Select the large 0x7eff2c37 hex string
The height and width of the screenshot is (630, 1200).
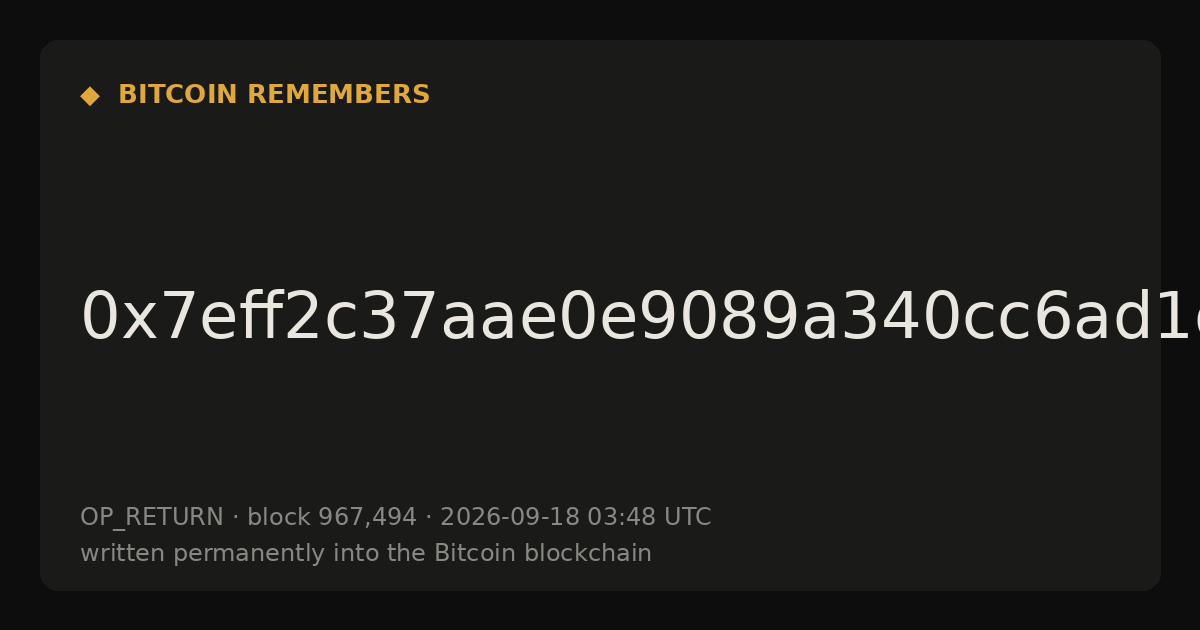(x=640, y=317)
